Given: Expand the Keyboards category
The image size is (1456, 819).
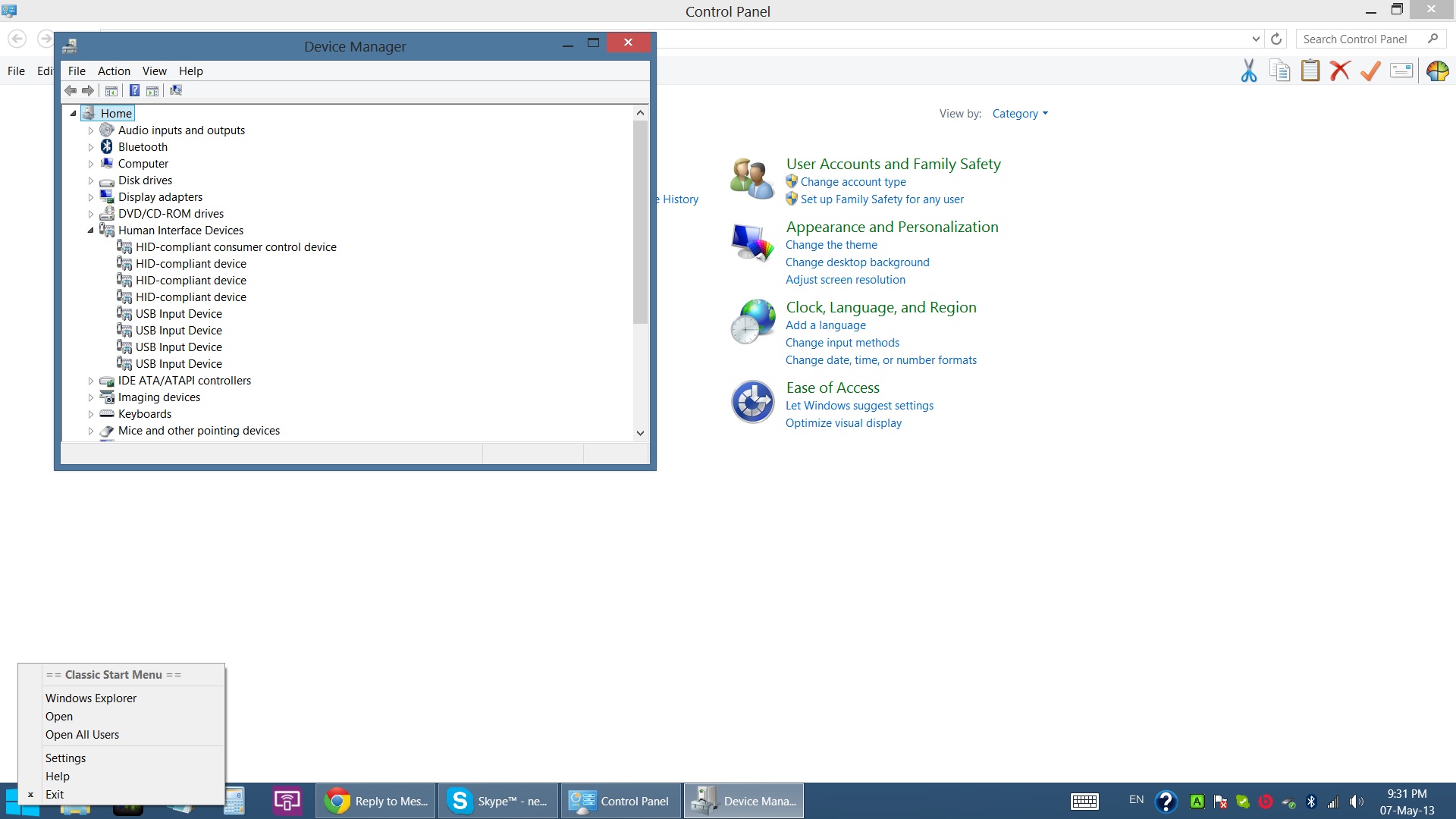Looking at the screenshot, I should (x=91, y=414).
